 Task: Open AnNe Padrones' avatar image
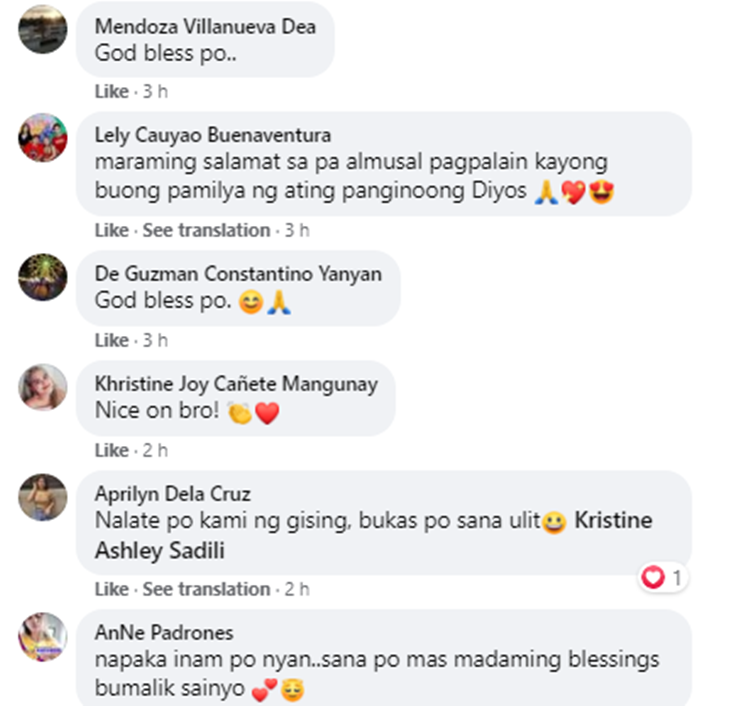click(x=43, y=637)
